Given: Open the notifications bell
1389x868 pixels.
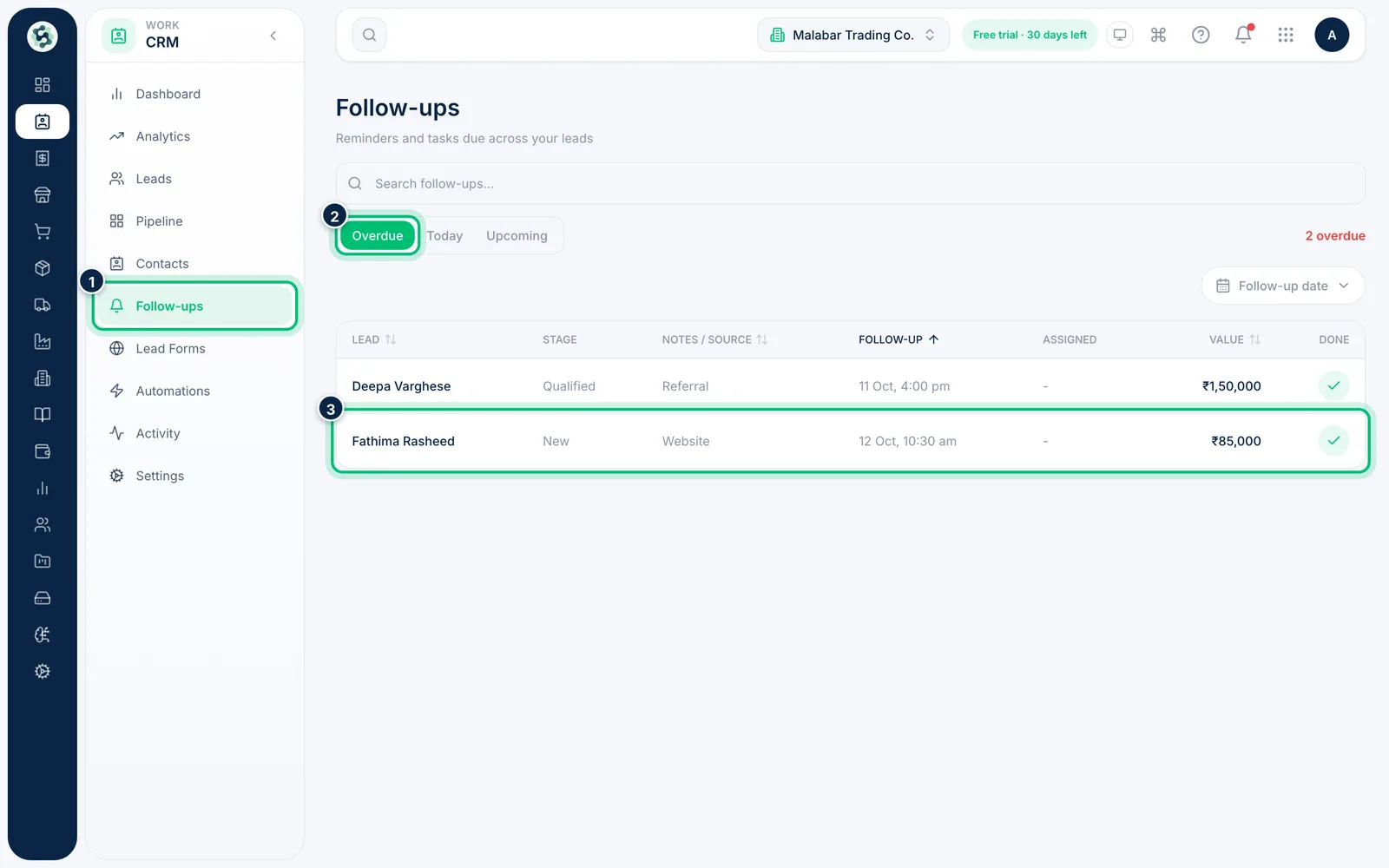Looking at the screenshot, I should 1243,35.
